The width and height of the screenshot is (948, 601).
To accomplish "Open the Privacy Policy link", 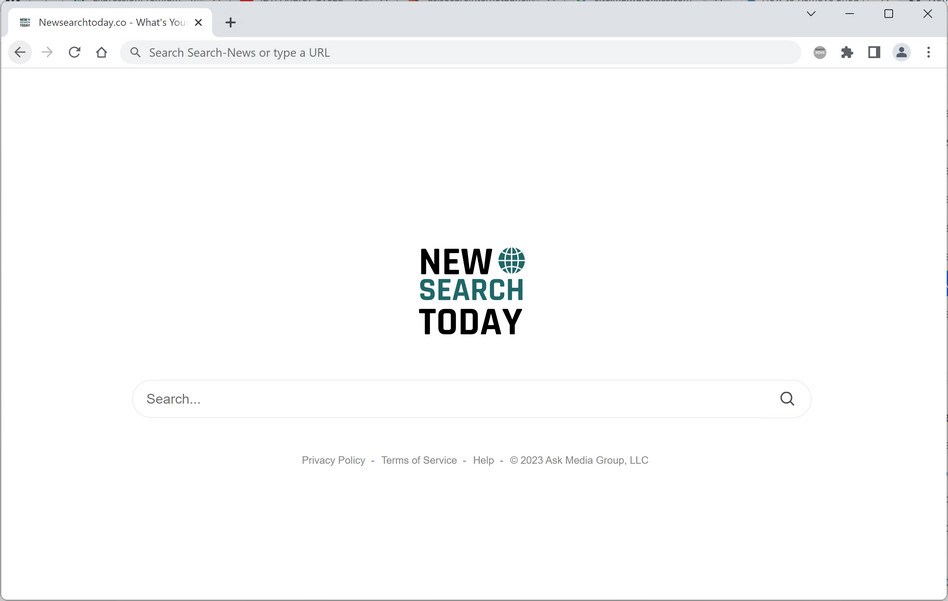I will [333, 460].
